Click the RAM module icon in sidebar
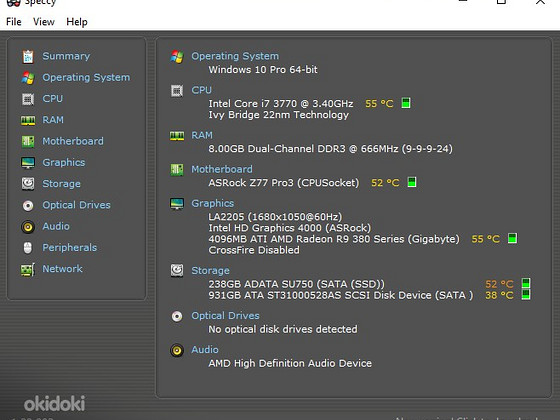The width and height of the screenshot is (560, 420). click(28, 120)
